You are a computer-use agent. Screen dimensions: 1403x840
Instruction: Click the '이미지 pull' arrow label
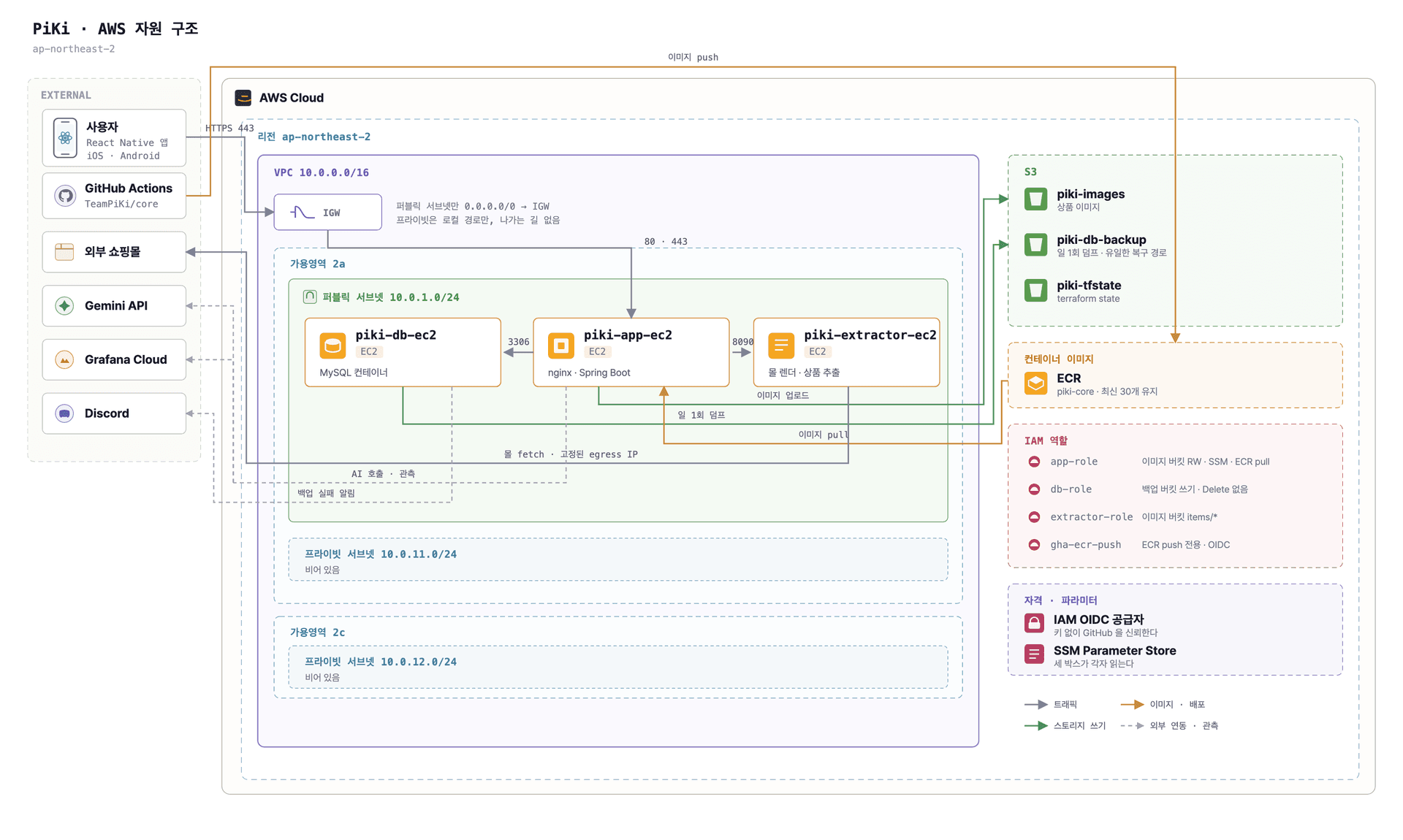(824, 435)
